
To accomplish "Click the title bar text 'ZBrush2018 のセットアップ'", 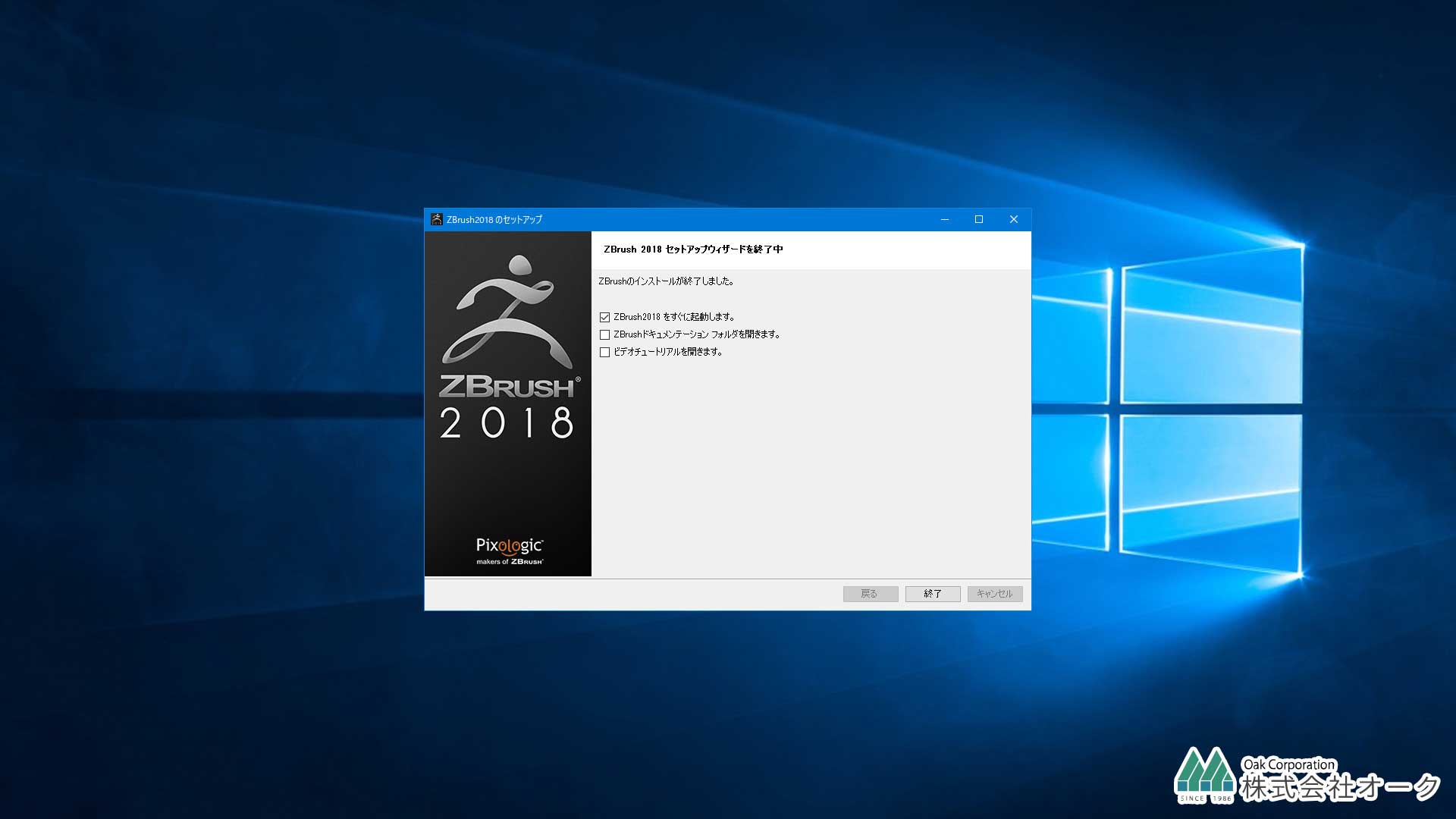I will [x=494, y=219].
